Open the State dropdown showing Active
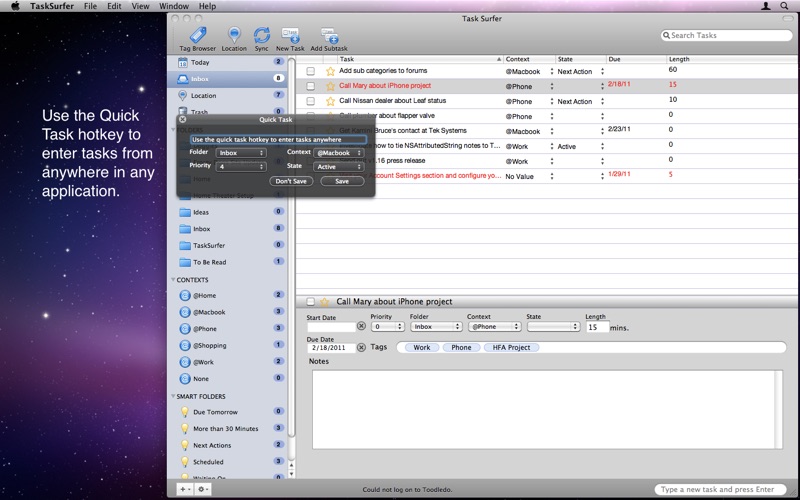This screenshot has height=500, width=800. 338,167
